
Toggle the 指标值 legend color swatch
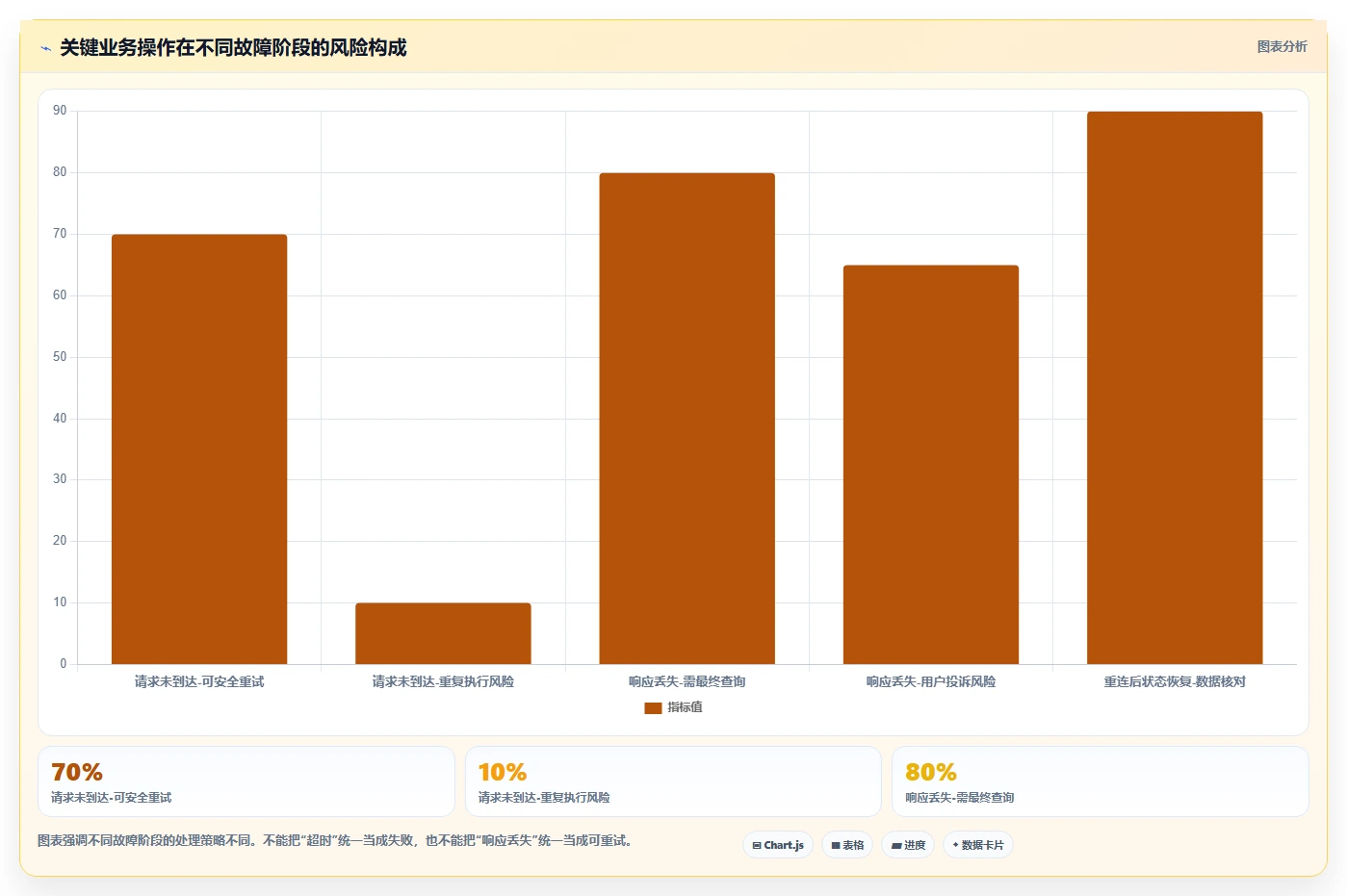pyautogui.click(x=653, y=707)
